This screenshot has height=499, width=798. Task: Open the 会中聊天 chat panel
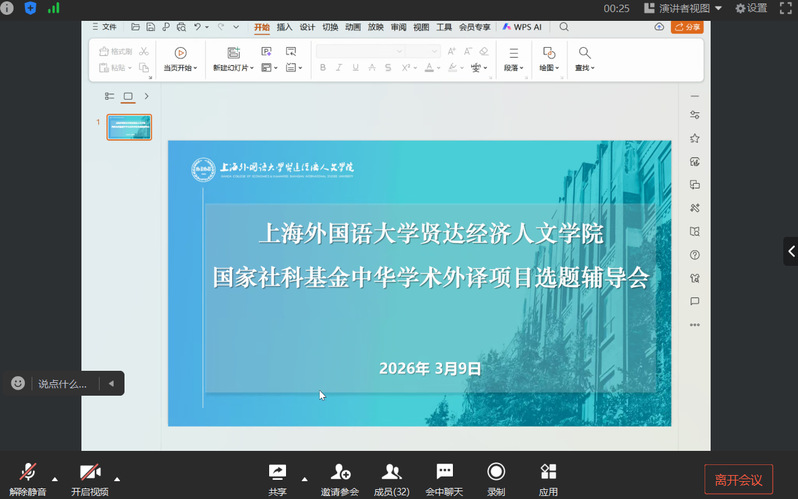[x=444, y=479]
